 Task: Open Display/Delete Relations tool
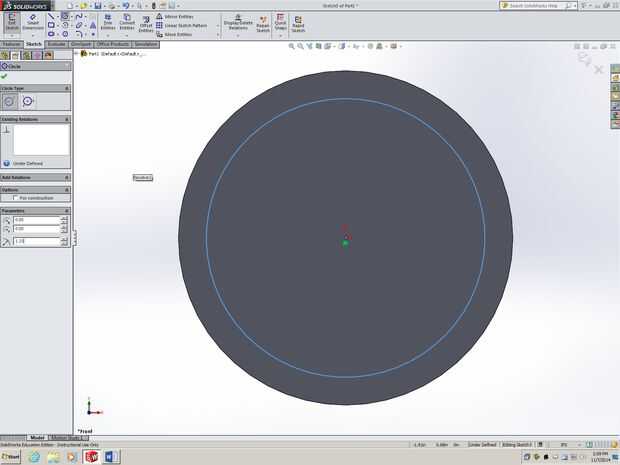(x=238, y=23)
